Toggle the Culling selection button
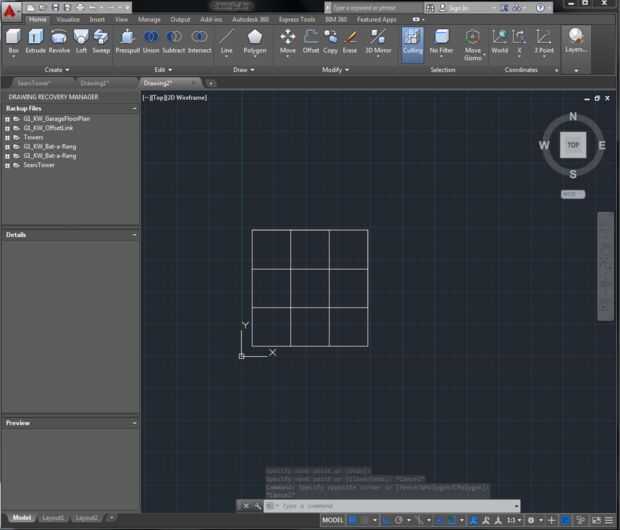620x530 pixels. pyautogui.click(x=413, y=41)
